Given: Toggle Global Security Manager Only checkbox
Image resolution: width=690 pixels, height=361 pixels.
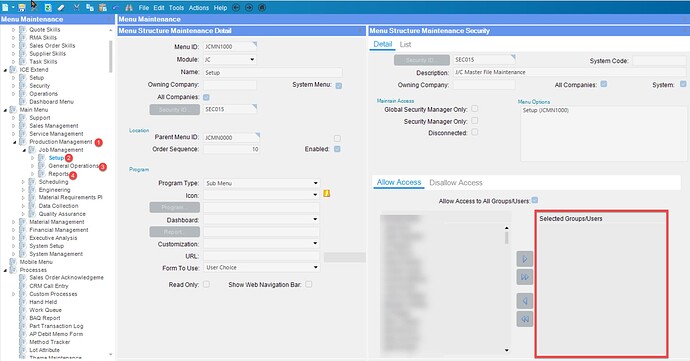Looking at the screenshot, I should [474, 108].
